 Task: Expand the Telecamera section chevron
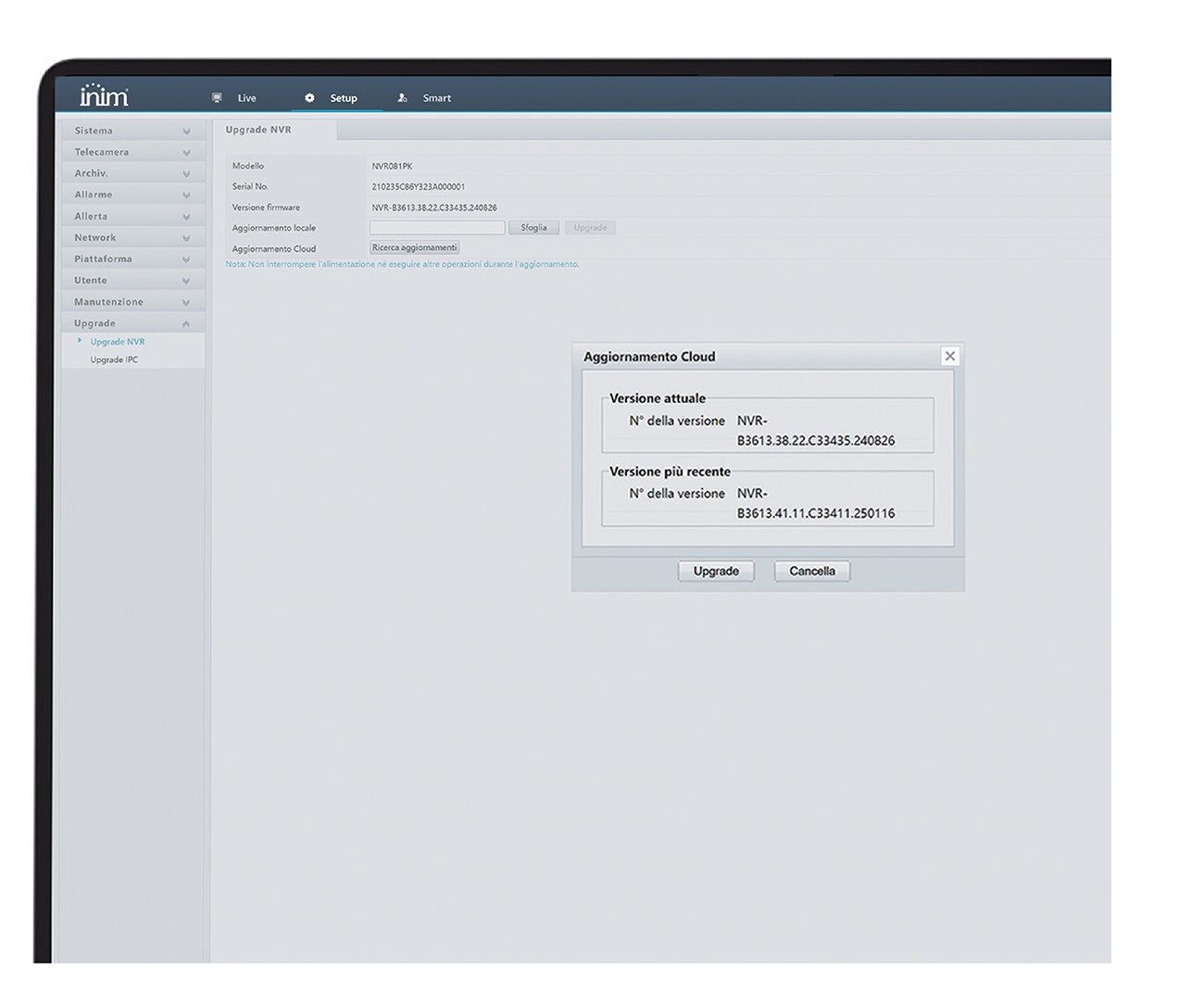(186, 153)
